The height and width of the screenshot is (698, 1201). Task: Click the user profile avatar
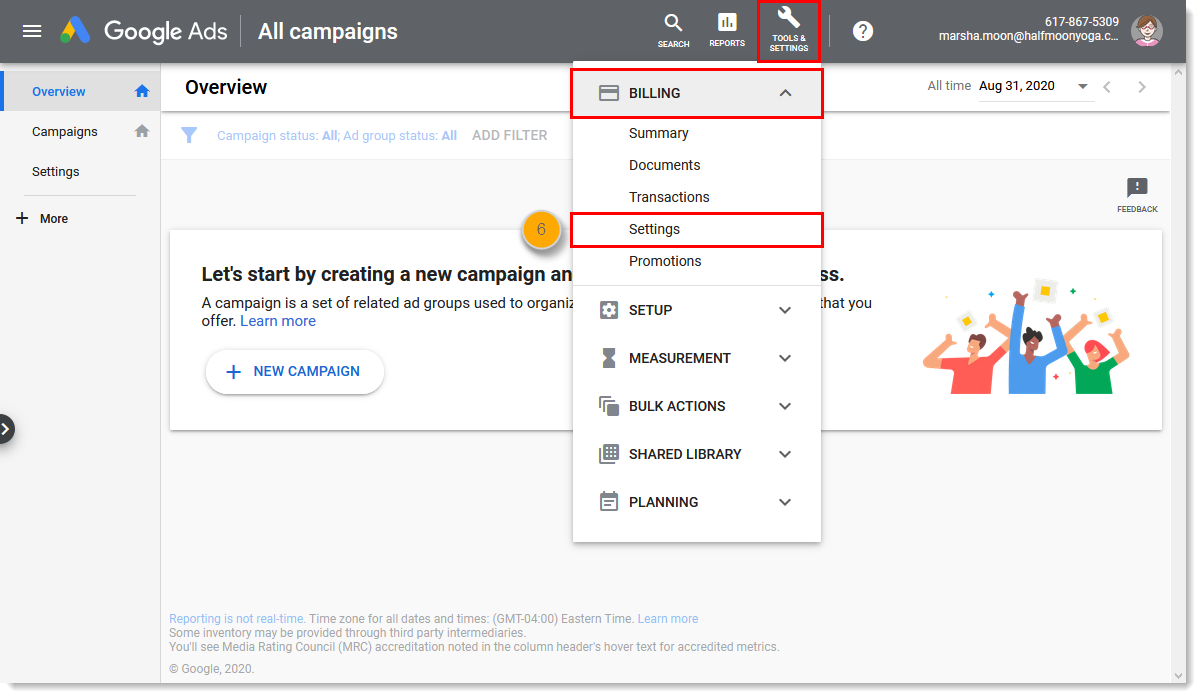pos(1146,31)
